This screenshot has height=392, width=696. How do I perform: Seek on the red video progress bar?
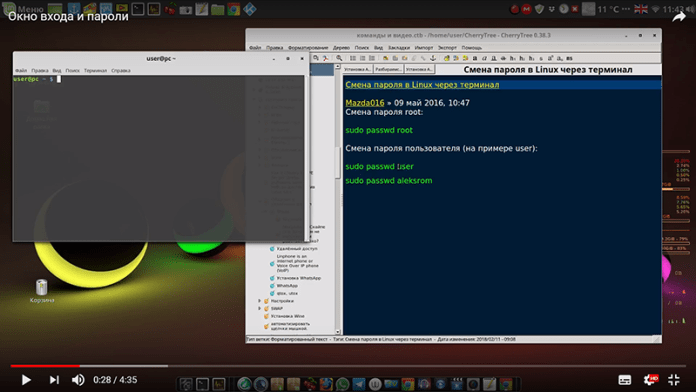tap(45, 366)
